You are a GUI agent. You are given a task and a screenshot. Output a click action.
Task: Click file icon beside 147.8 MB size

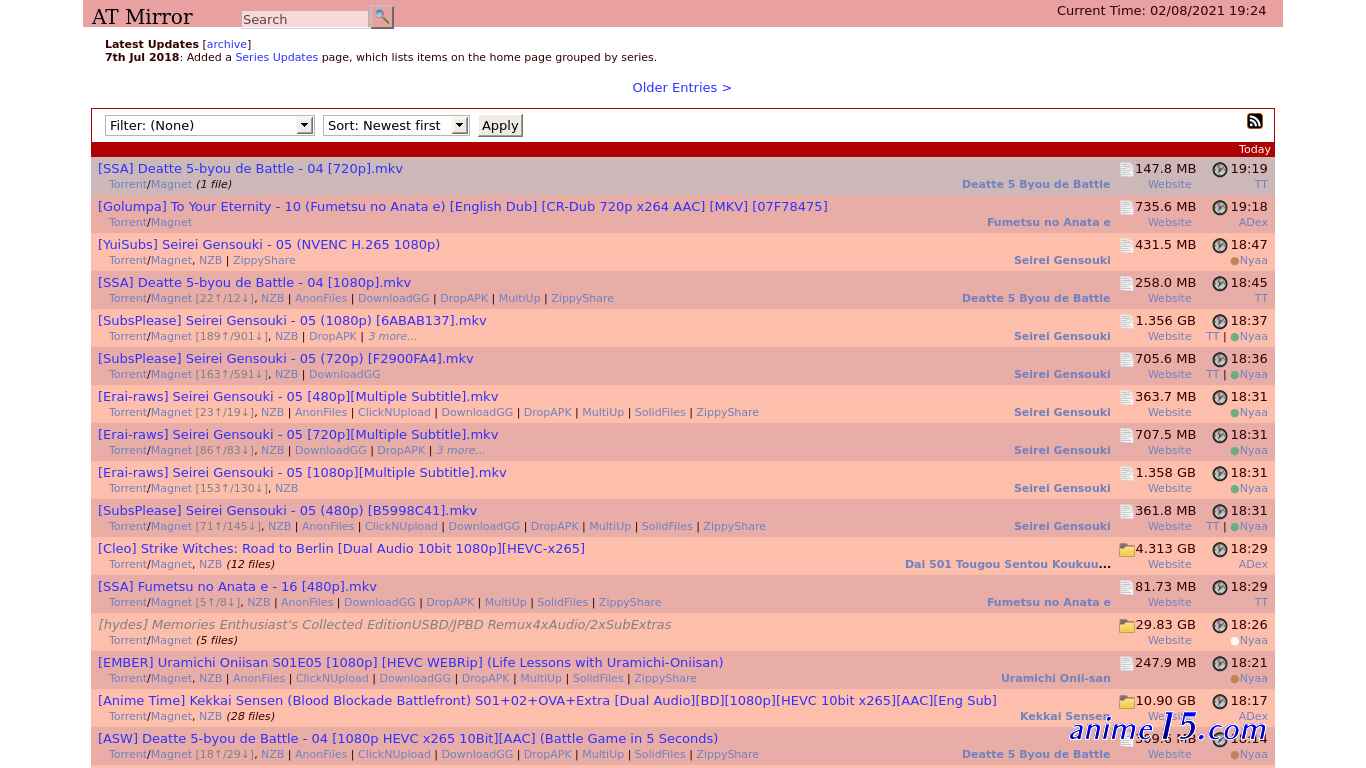tap(1126, 170)
